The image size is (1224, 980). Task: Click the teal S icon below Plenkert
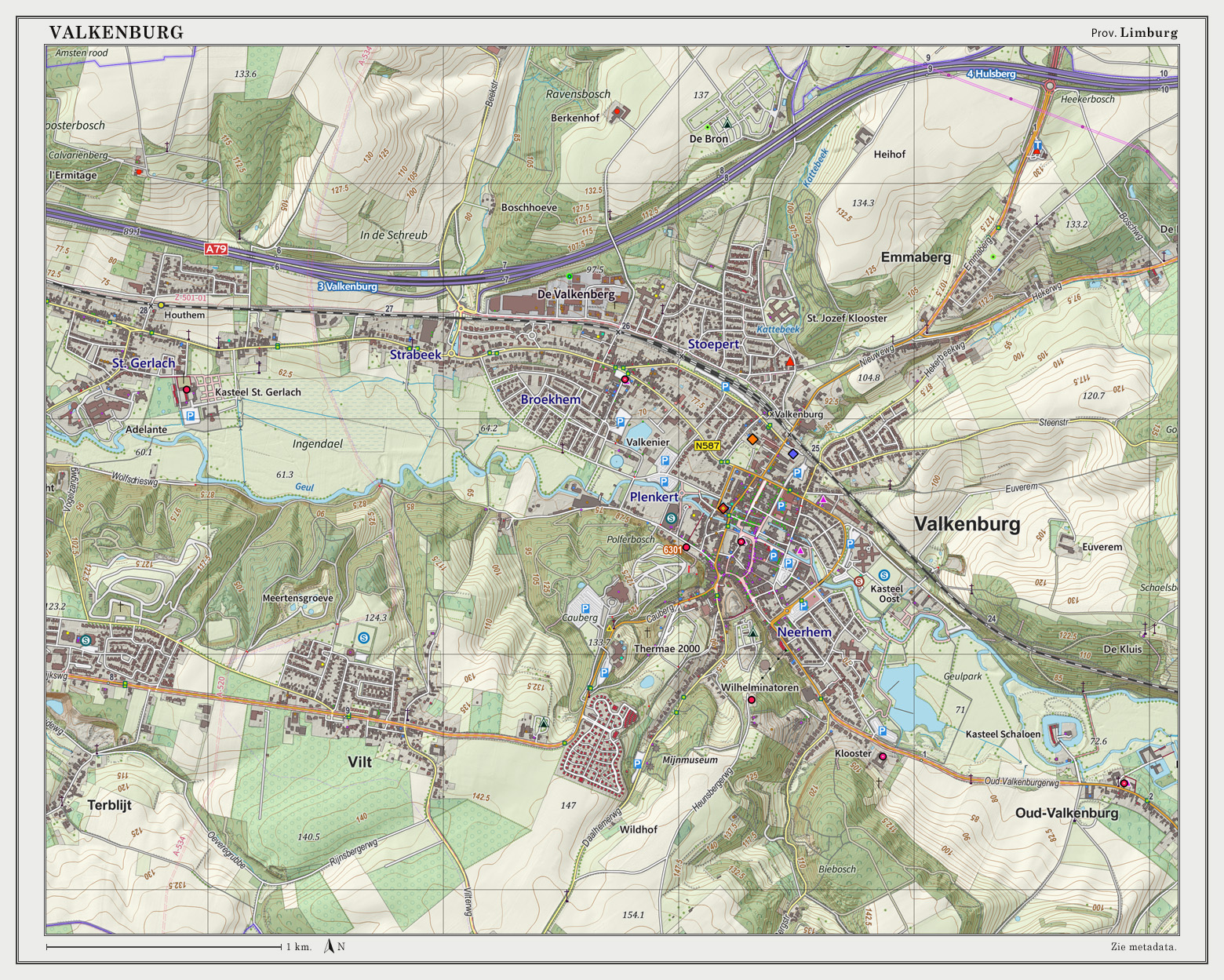pos(671,518)
